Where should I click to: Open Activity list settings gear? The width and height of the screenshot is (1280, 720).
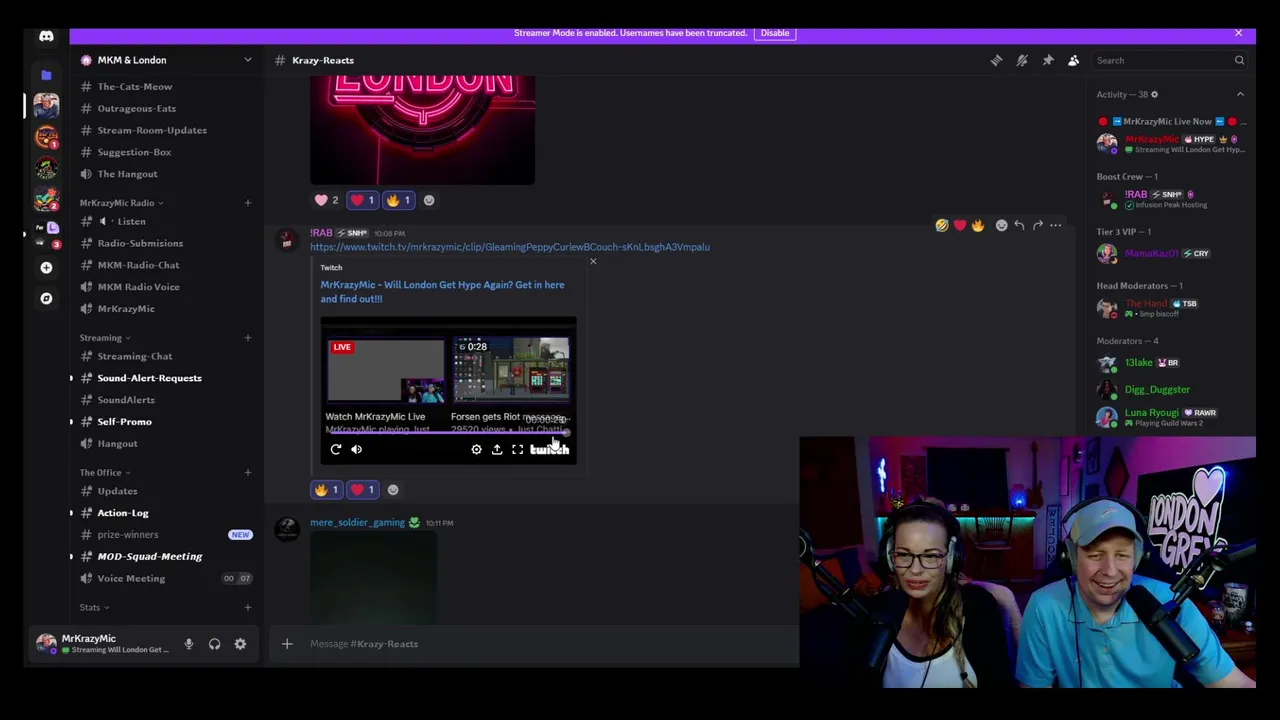point(1154,94)
